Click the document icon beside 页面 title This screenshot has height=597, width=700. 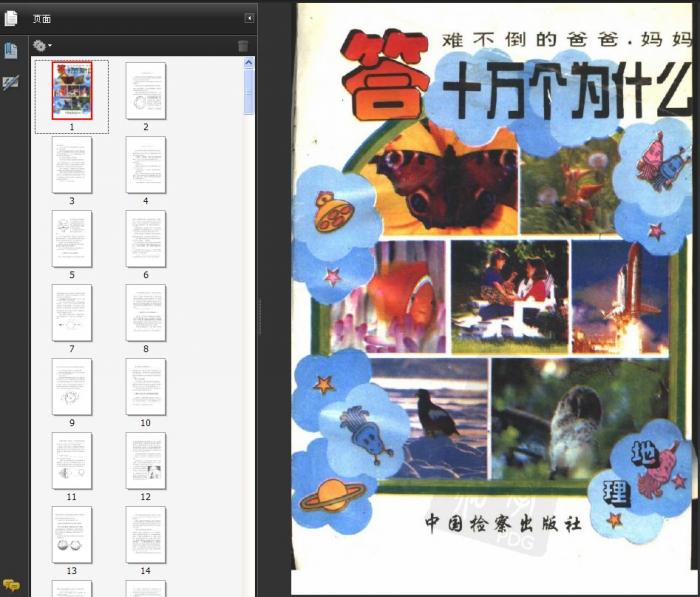point(11,18)
